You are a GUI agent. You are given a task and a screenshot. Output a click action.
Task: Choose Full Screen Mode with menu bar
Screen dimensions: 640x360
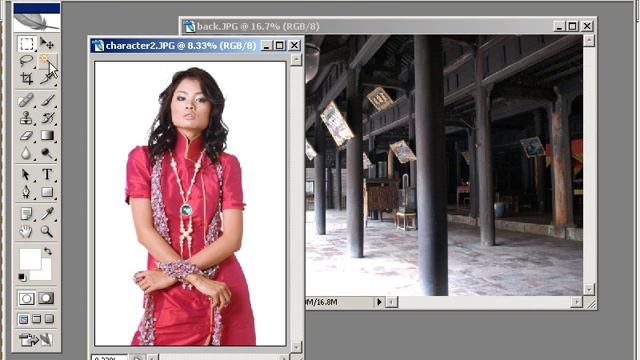point(37,319)
